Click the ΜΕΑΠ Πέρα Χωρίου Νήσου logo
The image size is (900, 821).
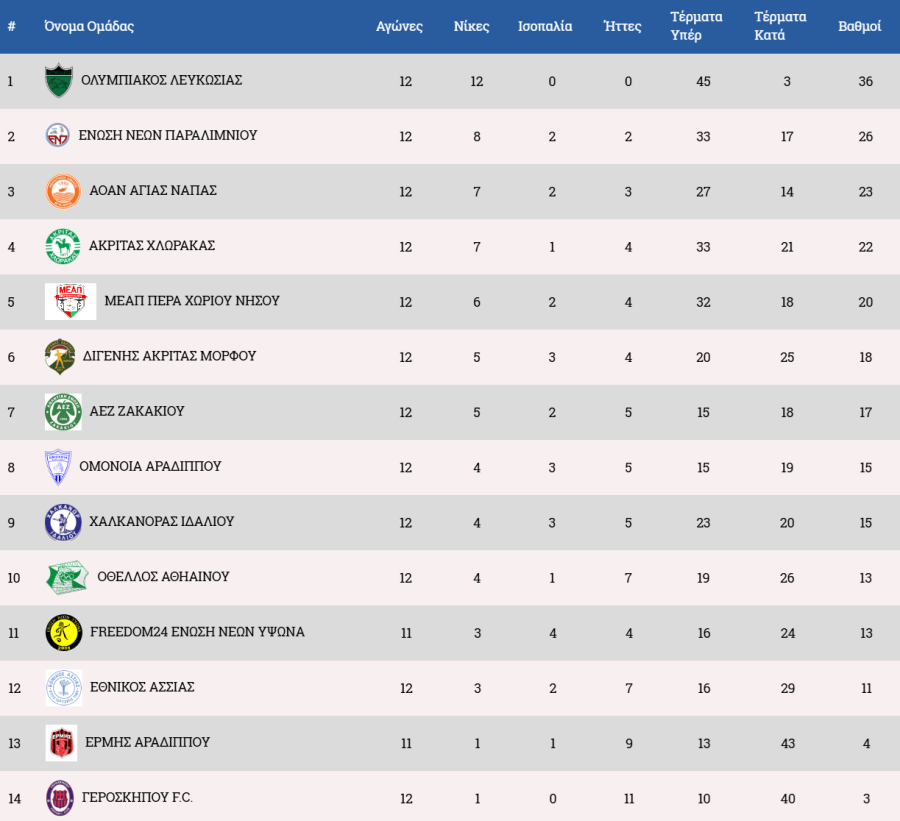click(71, 301)
